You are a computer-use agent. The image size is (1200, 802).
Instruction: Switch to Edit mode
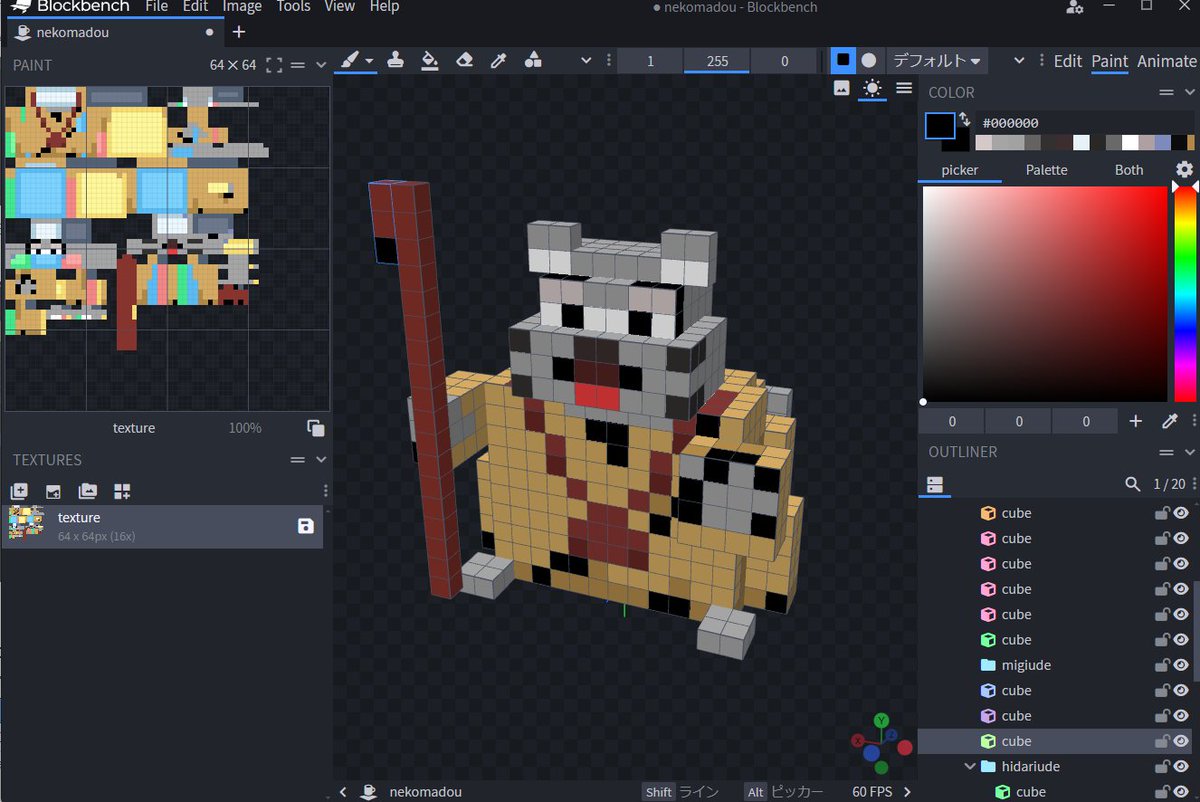1068,61
